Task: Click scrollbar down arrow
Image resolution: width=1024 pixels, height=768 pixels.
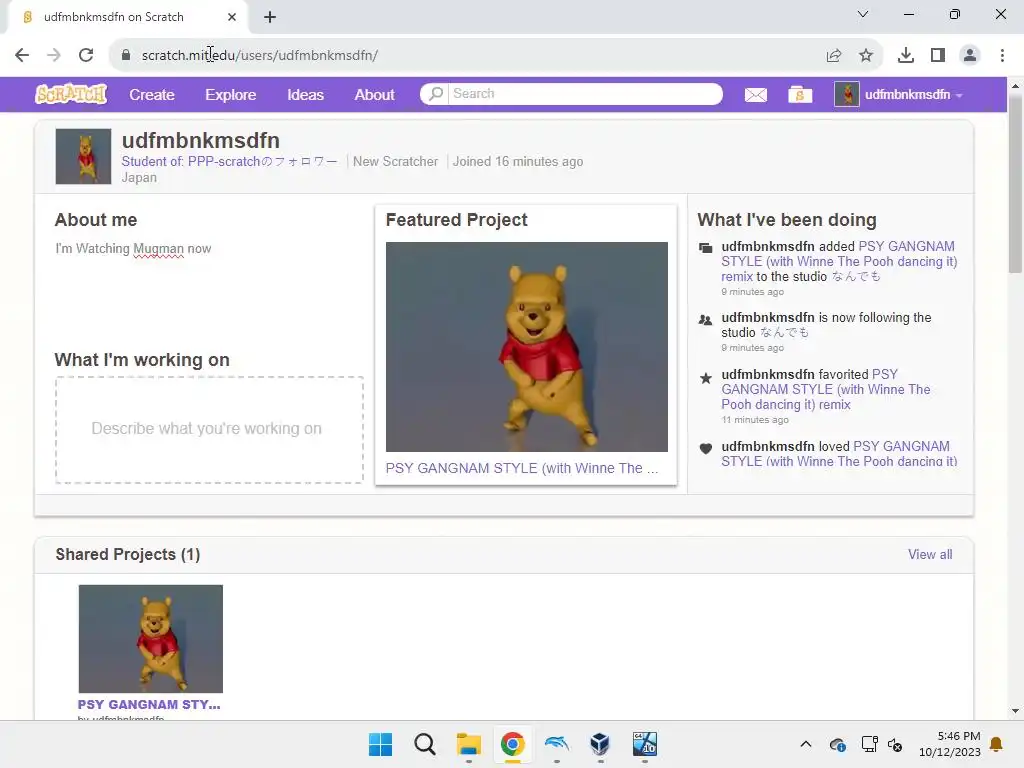Action: 1016,711
